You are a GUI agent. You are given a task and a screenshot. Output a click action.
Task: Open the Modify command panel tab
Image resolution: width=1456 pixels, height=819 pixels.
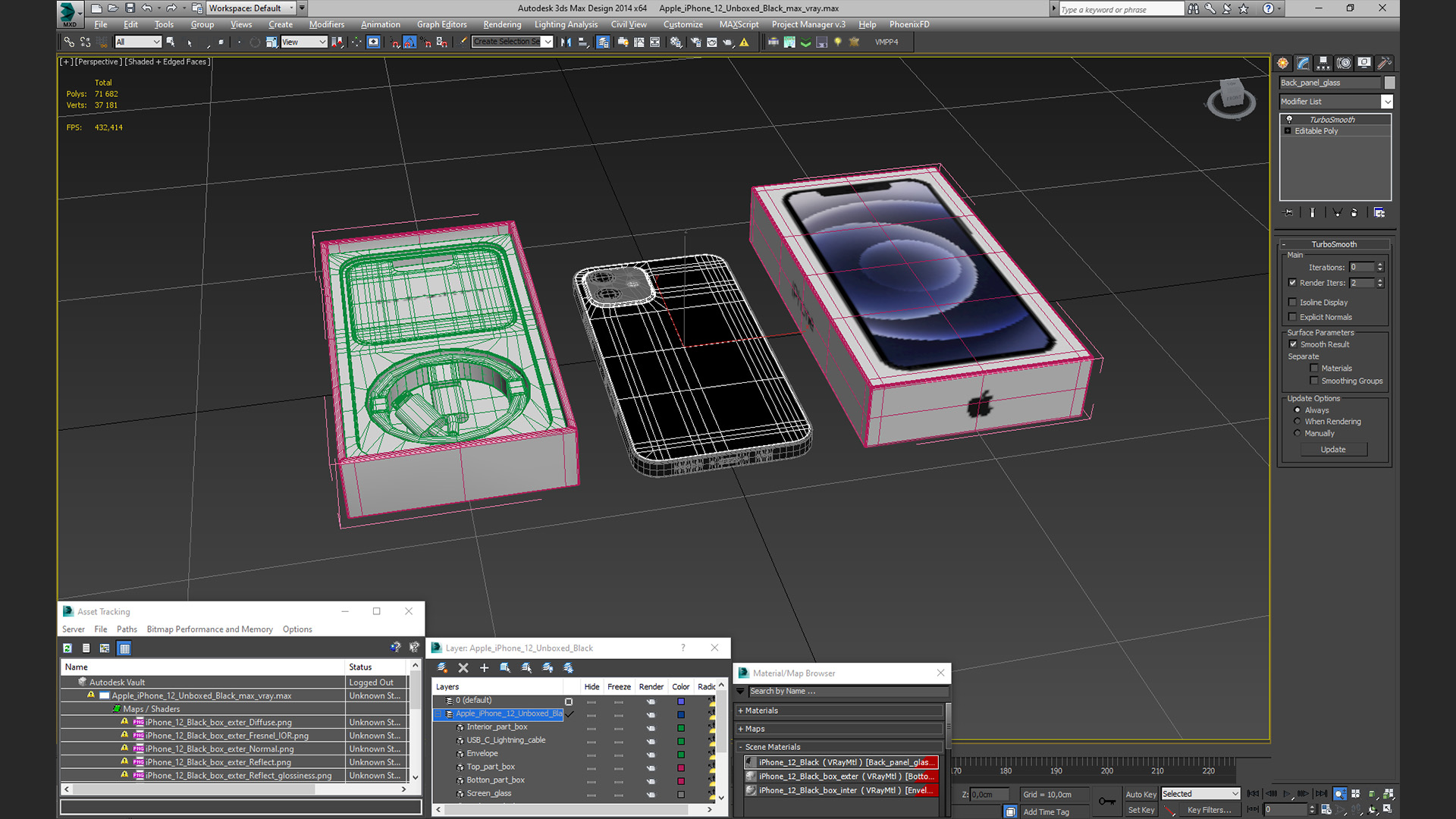[1303, 63]
